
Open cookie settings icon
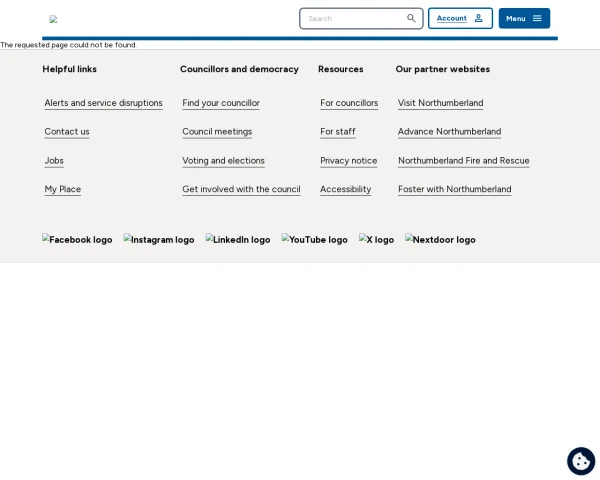click(x=581, y=461)
